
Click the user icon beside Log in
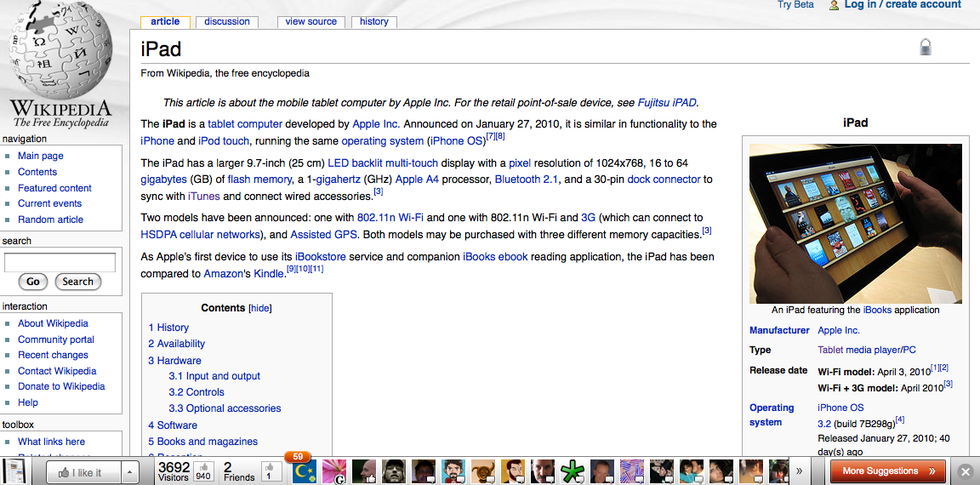(x=833, y=5)
